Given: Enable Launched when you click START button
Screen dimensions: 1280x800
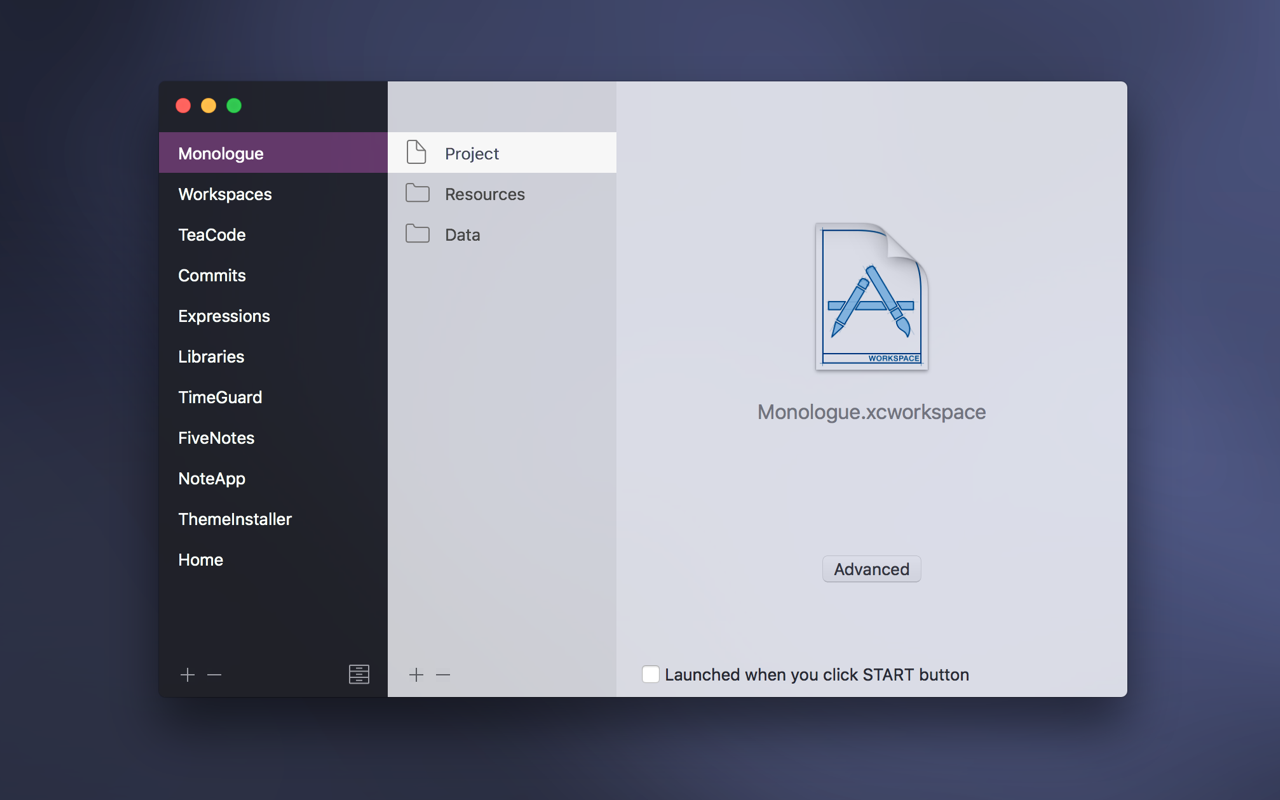Looking at the screenshot, I should [651, 674].
